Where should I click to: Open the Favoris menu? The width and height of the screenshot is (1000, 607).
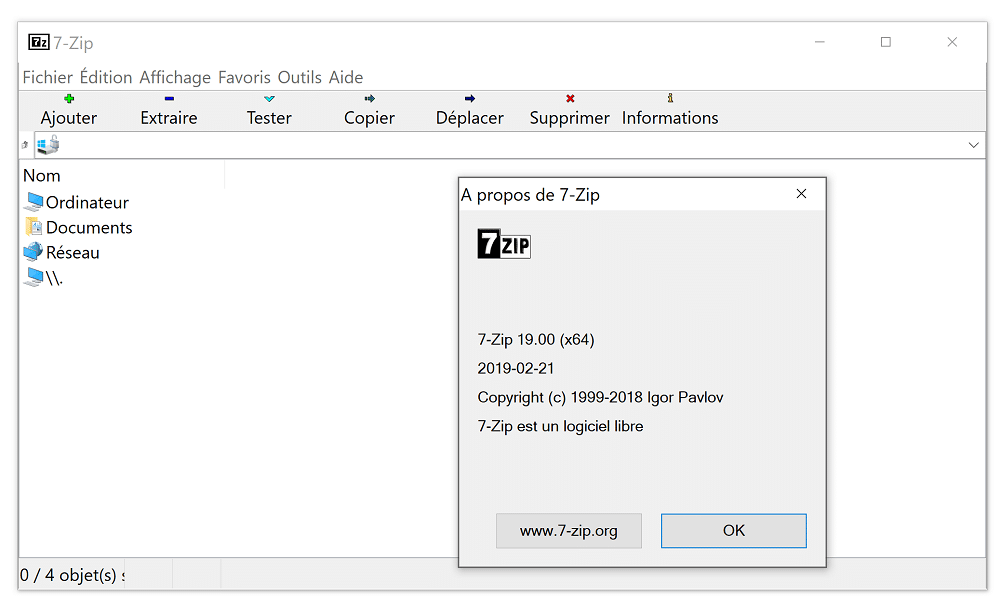[x=244, y=77]
